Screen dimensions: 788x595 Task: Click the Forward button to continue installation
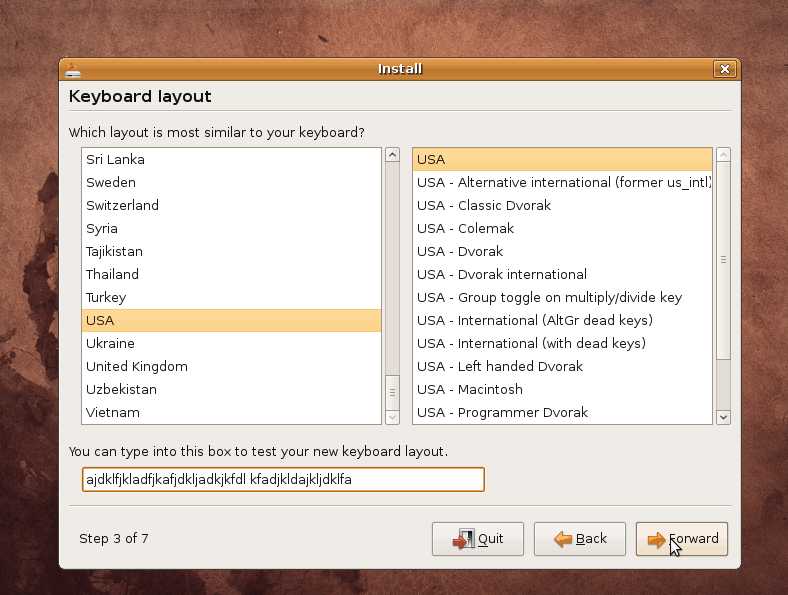point(681,539)
